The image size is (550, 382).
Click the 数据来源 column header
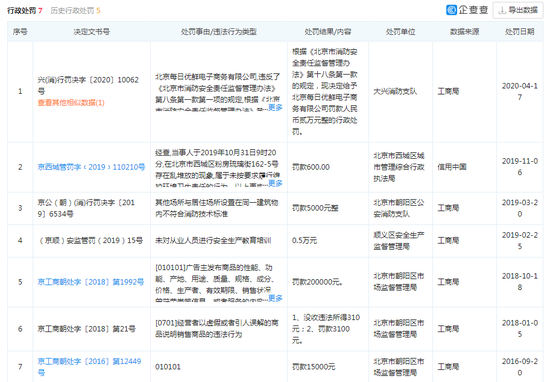(x=464, y=32)
